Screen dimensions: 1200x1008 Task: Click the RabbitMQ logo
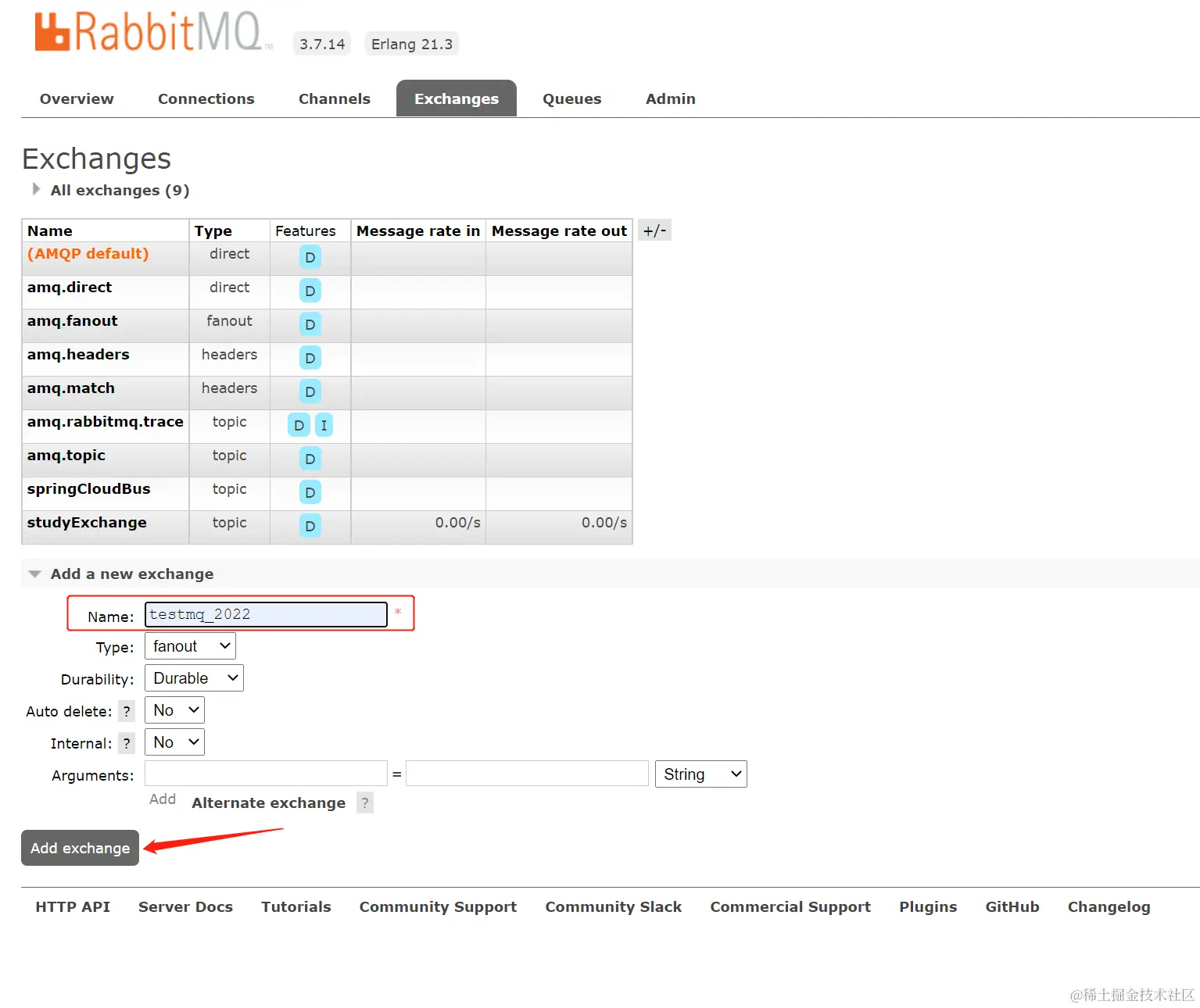[153, 32]
